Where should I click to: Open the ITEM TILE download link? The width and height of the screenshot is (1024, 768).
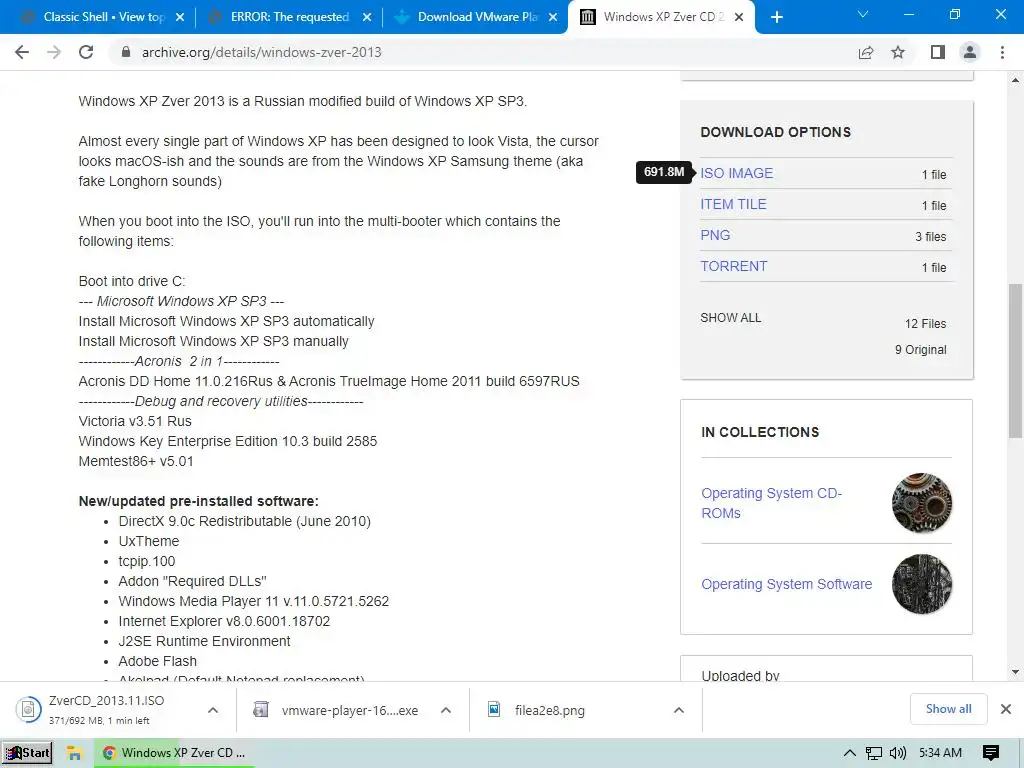733,204
